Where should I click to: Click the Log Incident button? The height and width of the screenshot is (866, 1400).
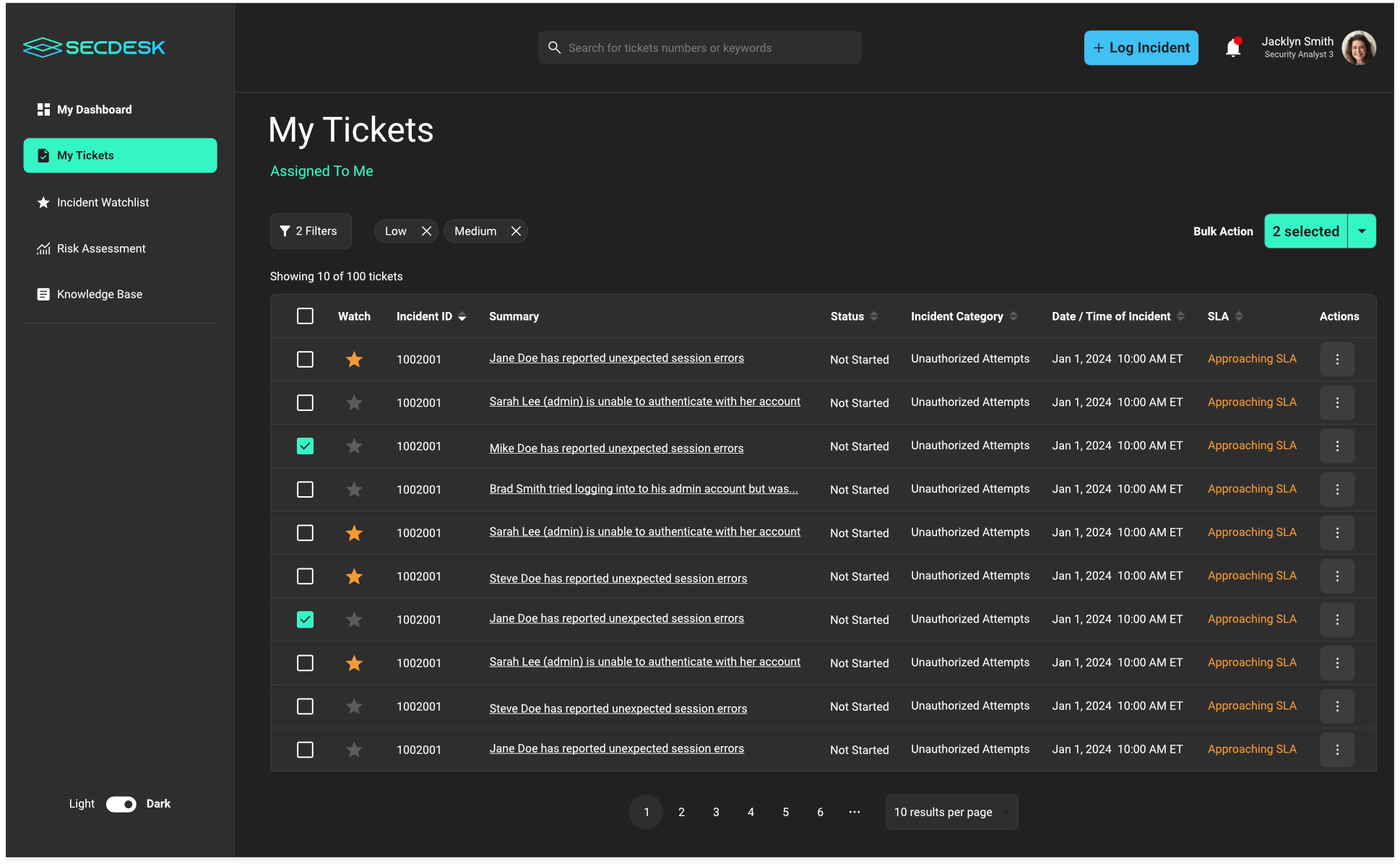tap(1141, 48)
